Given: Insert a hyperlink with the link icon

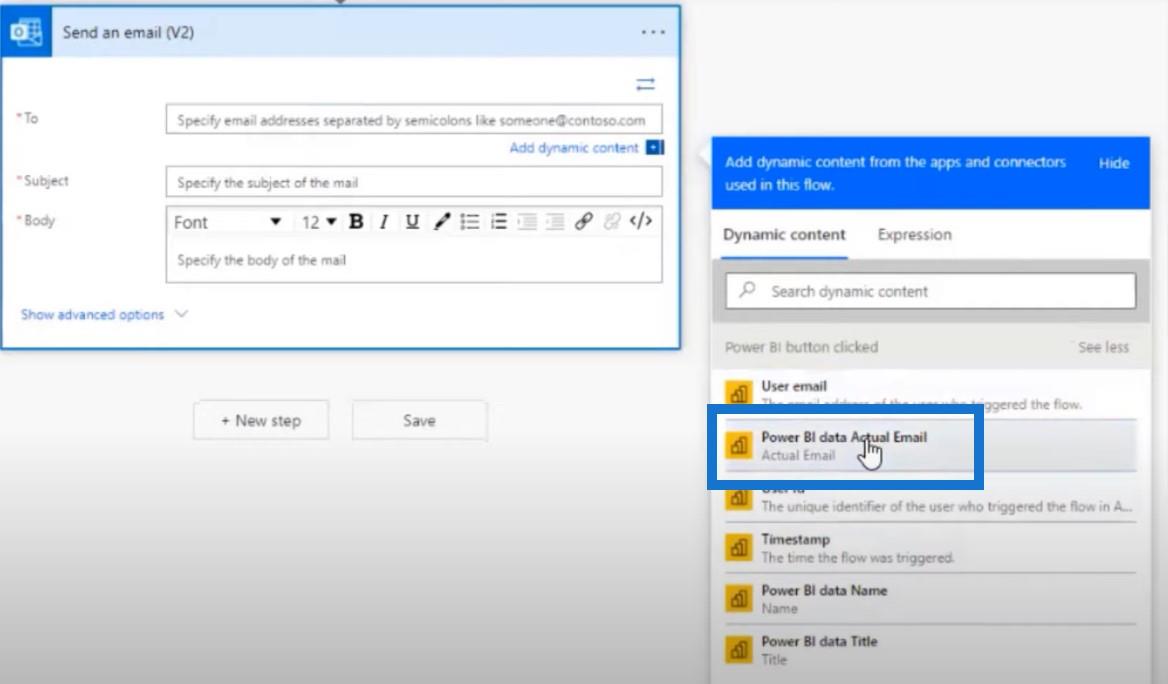Looking at the screenshot, I should (x=583, y=221).
